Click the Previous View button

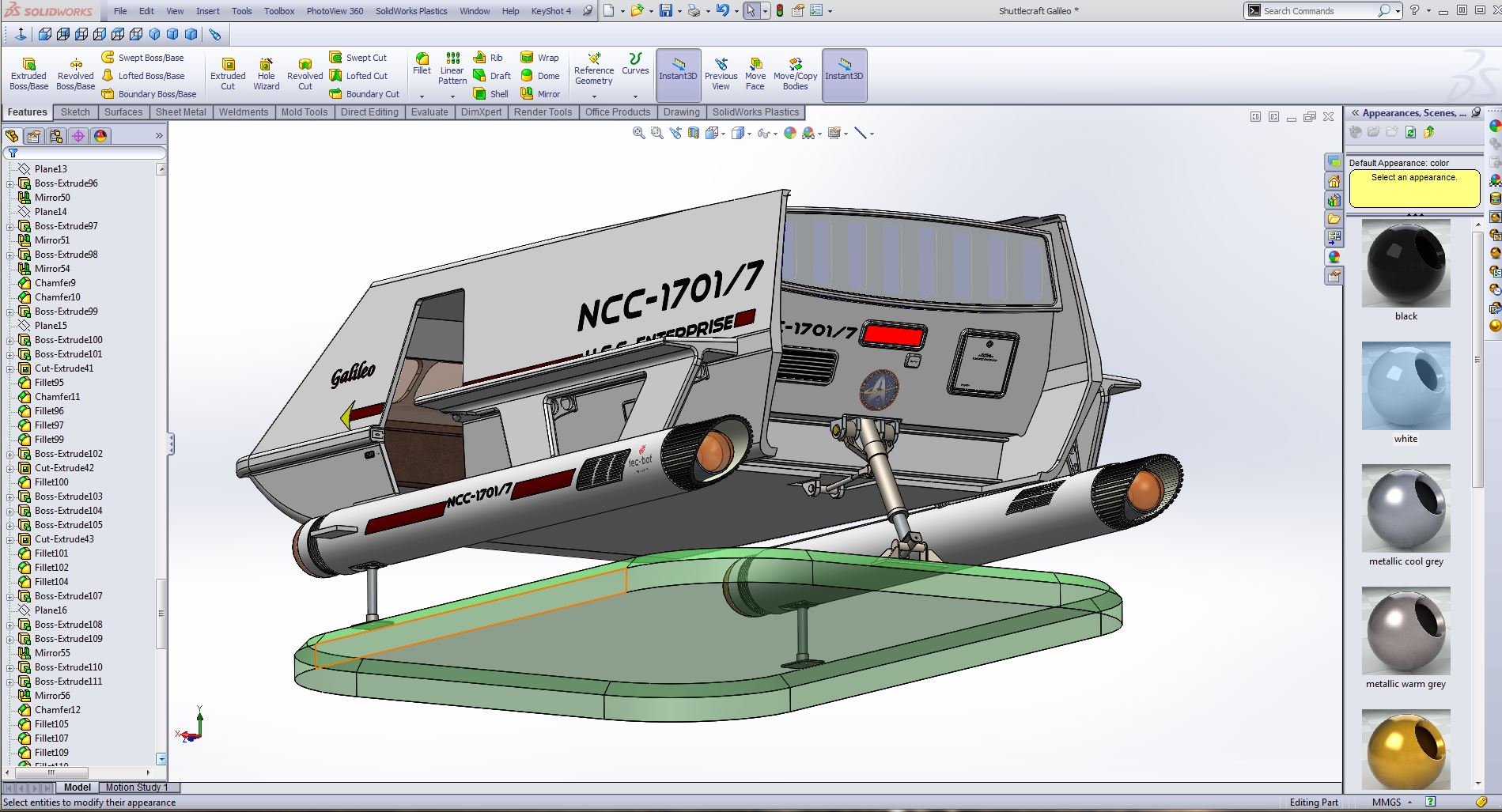[x=721, y=74]
